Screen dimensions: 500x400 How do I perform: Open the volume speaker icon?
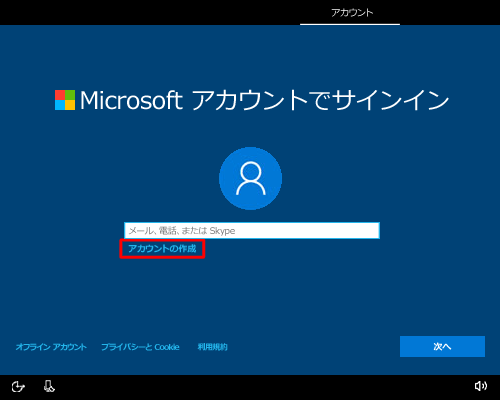pos(481,386)
